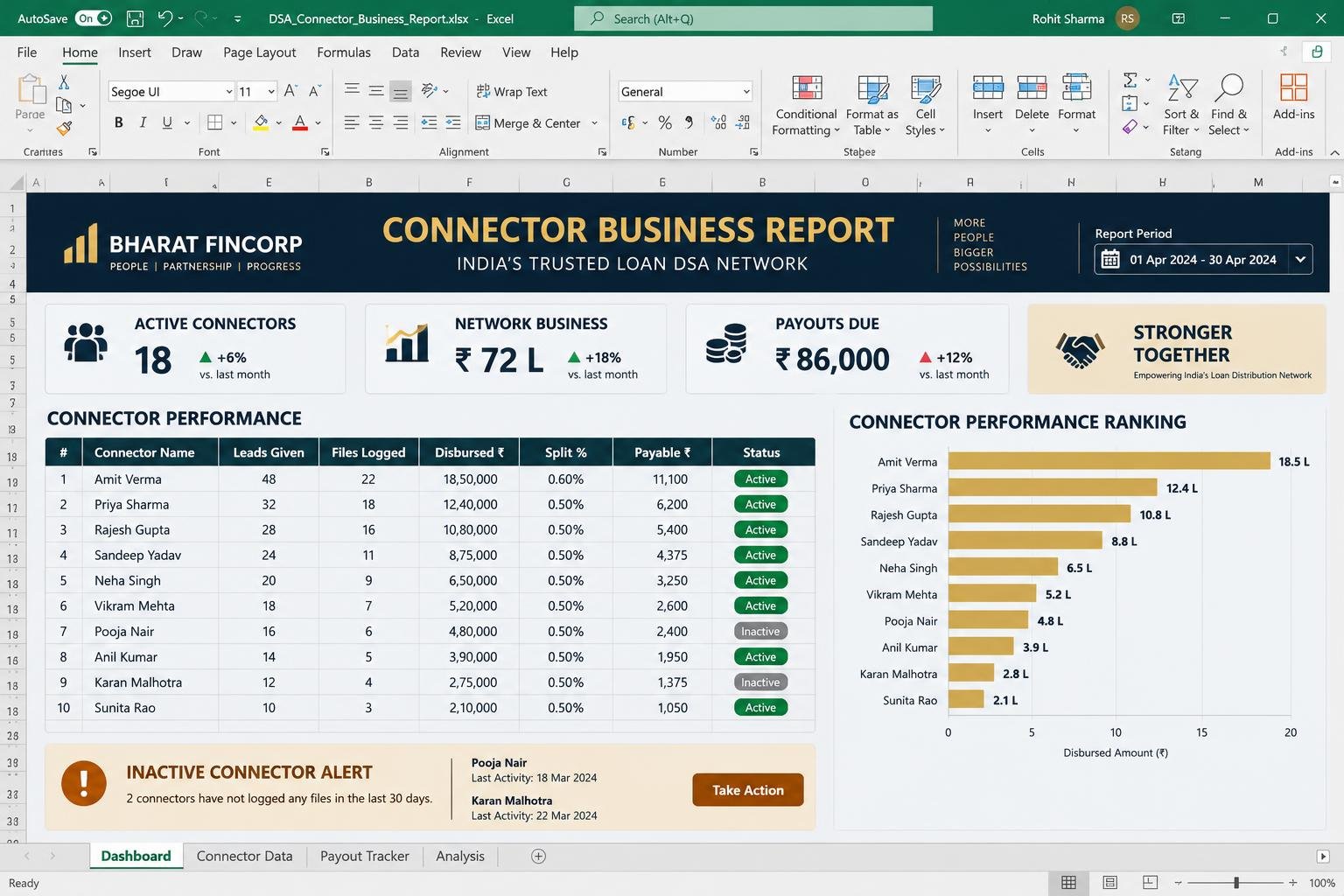The height and width of the screenshot is (896, 1344).
Task: Switch to the Payout Tracker sheet
Action: (365, 857)
